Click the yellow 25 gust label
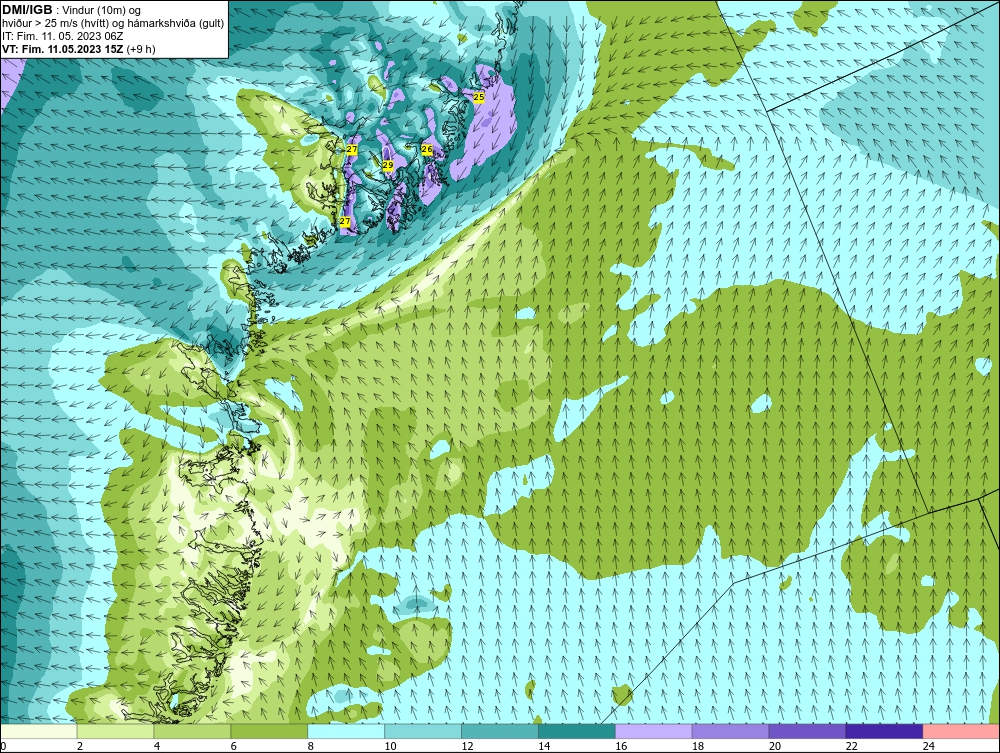Image resolution: width=1000 pixels, height=753 pixels. click(x=479, y=97)
